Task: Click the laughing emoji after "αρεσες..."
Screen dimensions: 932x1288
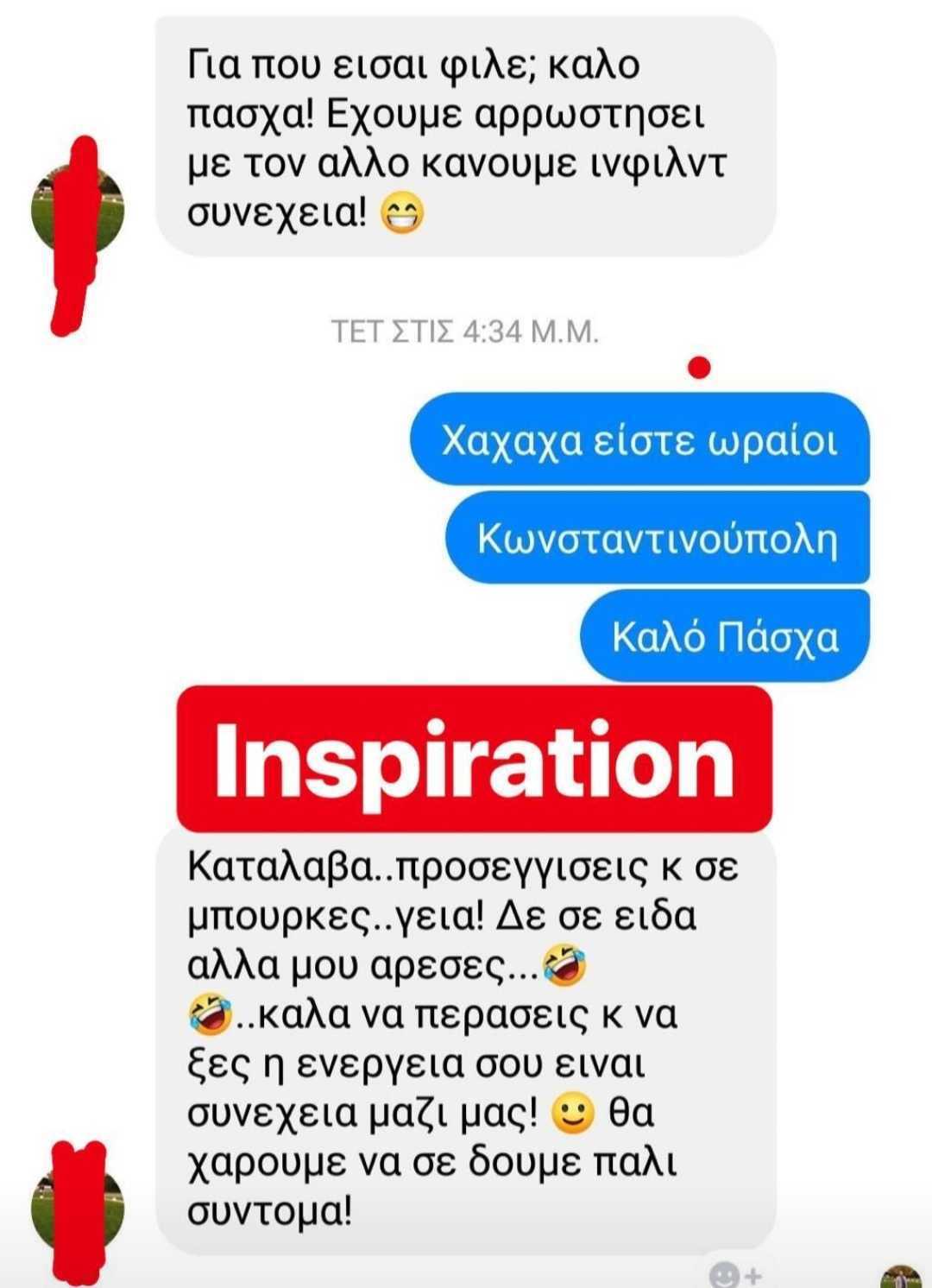Action: pyautogui.click(x=564, y=964)
